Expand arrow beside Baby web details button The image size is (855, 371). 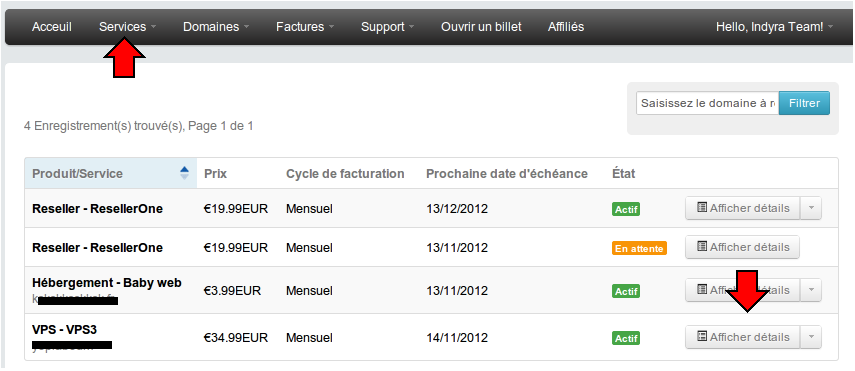[811, 290]
